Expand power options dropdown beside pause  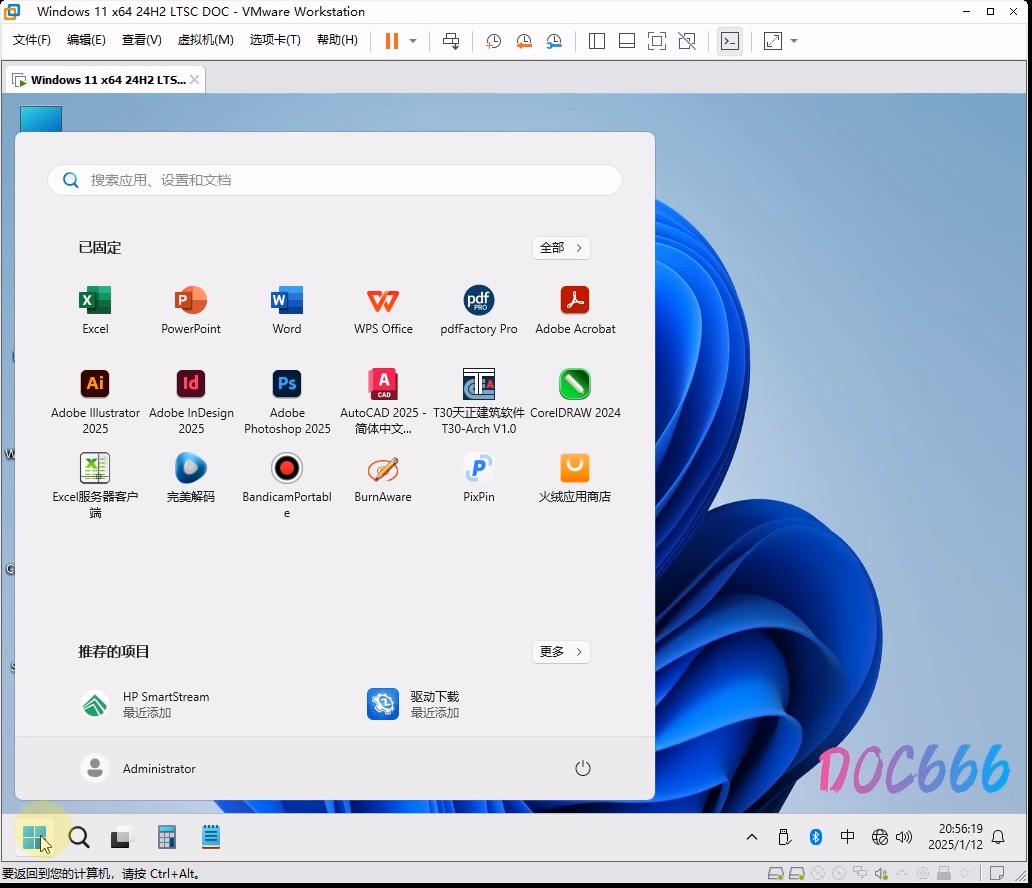point(413,41)
